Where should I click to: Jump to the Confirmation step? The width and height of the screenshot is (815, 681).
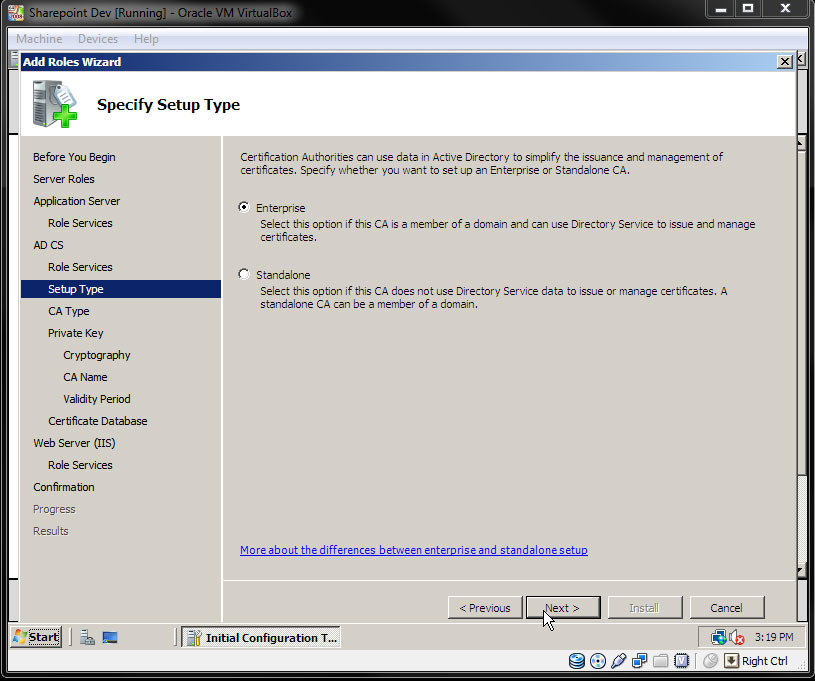(64, 487)
